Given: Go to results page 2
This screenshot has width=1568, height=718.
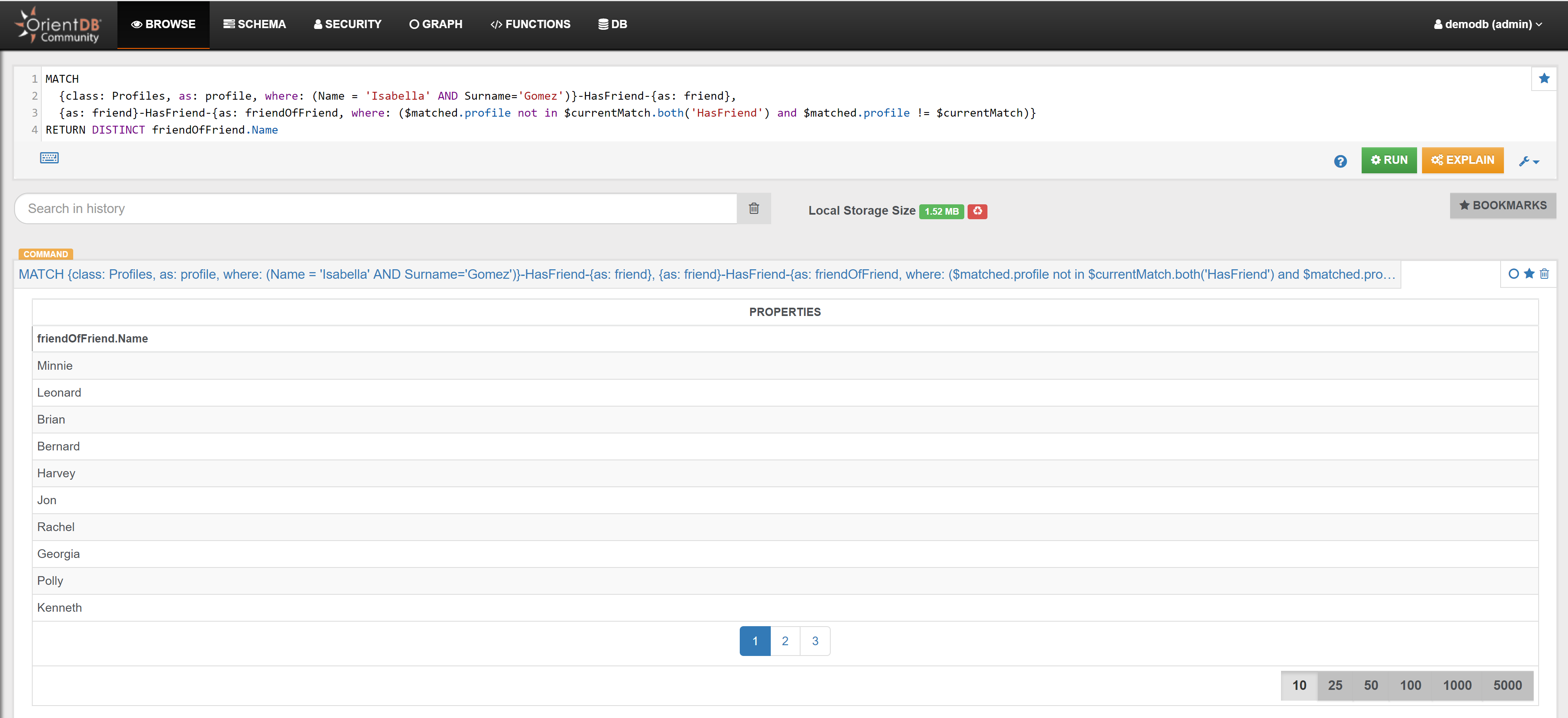Looking at the screenshot, I should click(784, 641).
